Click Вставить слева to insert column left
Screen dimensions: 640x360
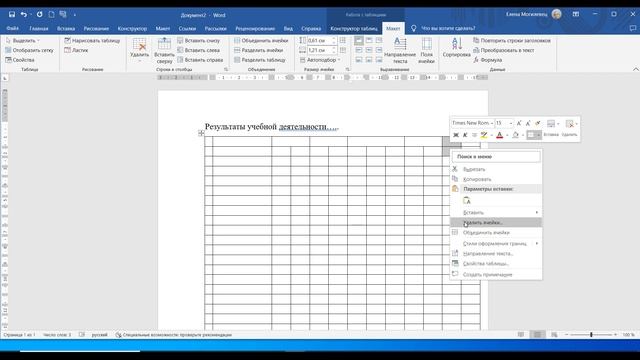pos(198,50)
